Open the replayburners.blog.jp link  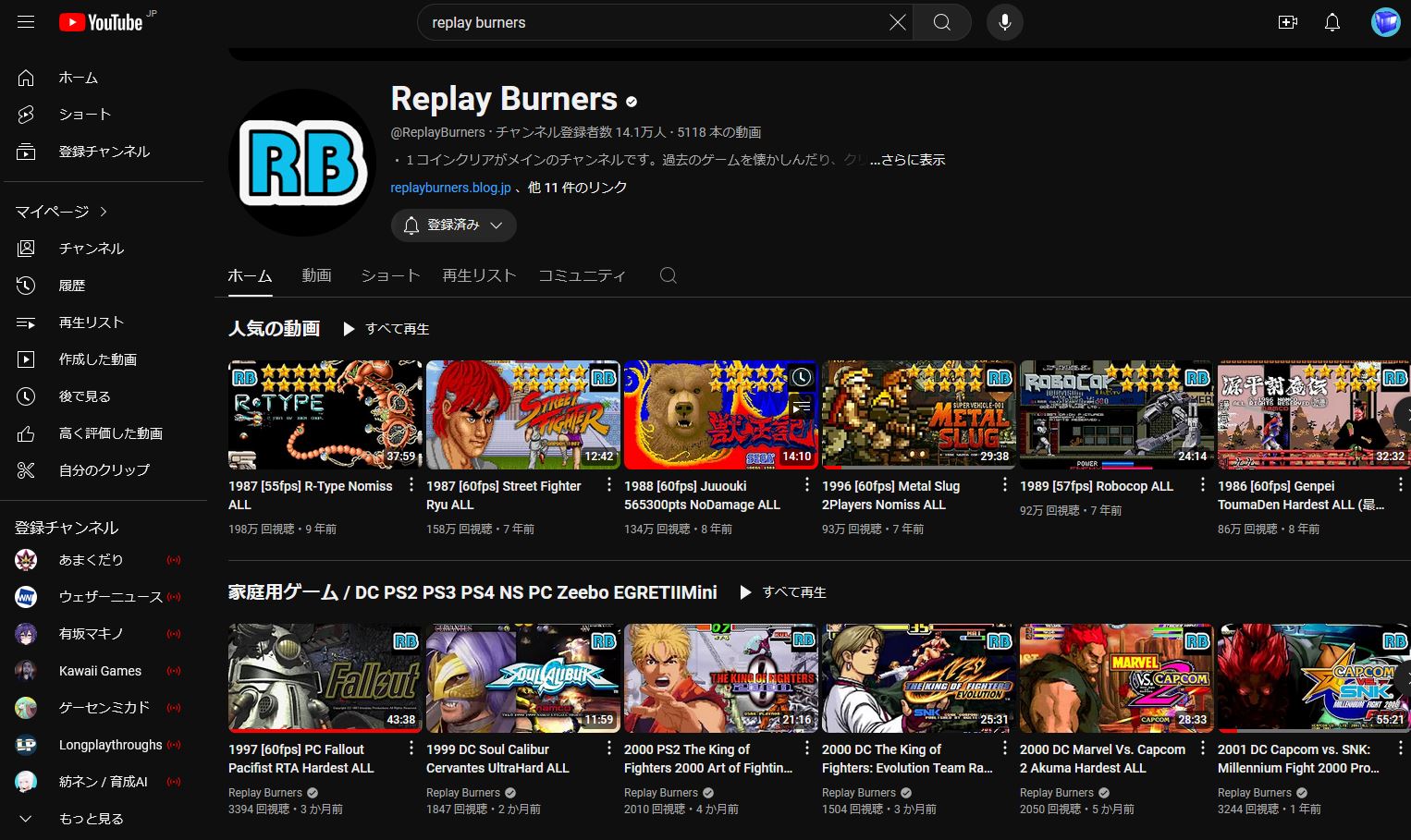[x=450, y=188]
